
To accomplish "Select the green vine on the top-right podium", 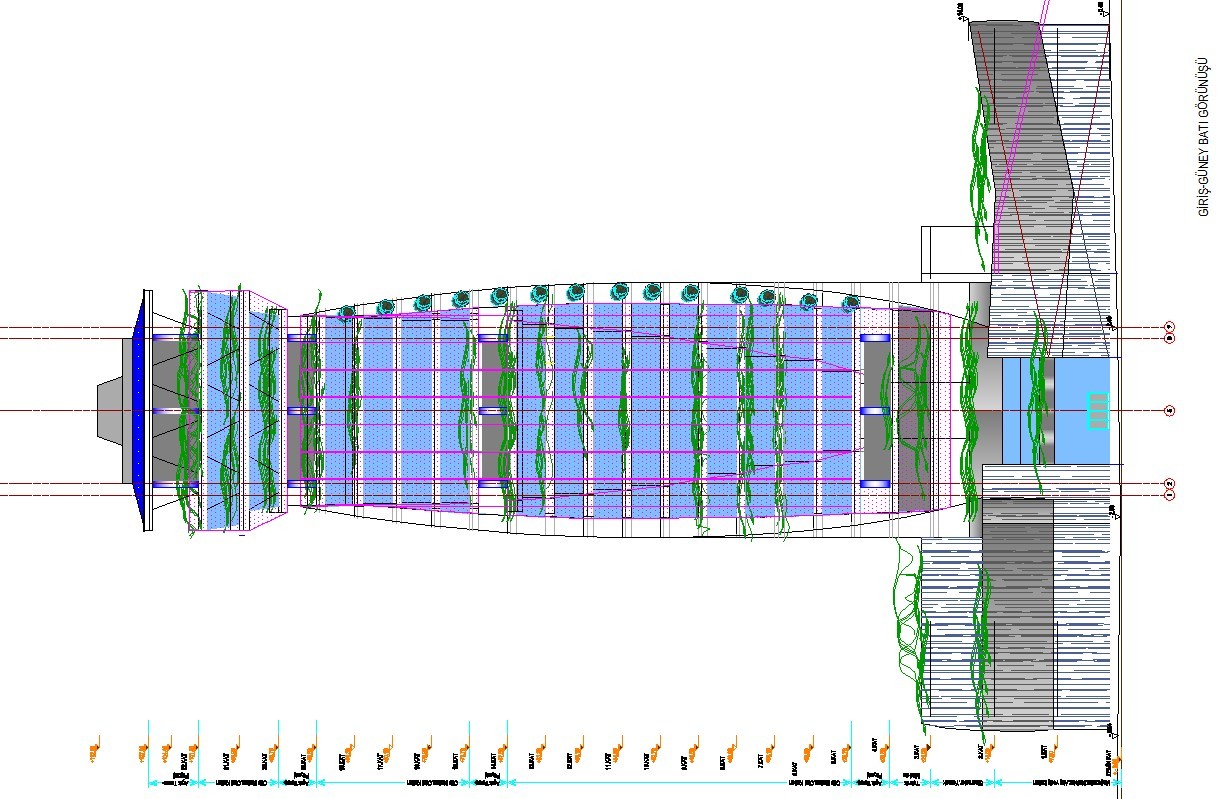I will [x=980, y=160].
